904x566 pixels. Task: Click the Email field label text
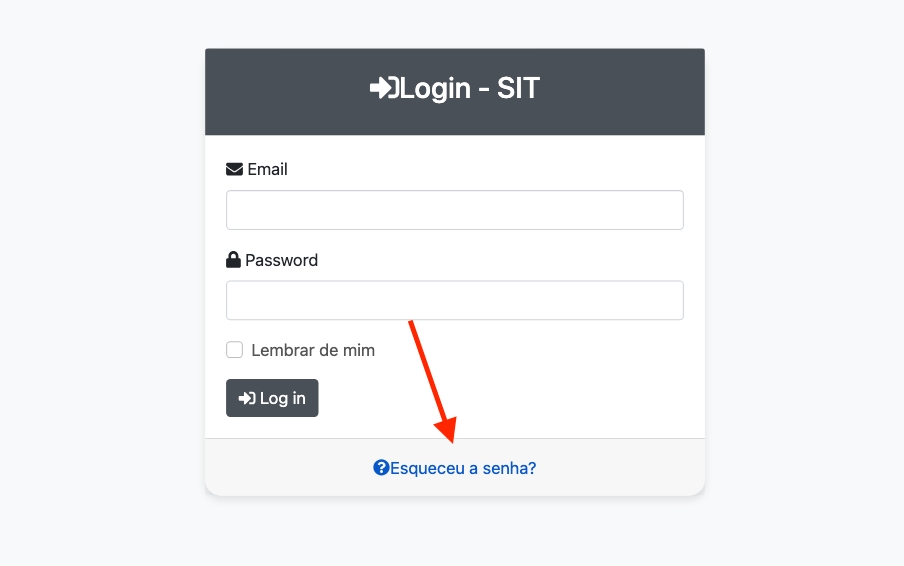point(267,169)
